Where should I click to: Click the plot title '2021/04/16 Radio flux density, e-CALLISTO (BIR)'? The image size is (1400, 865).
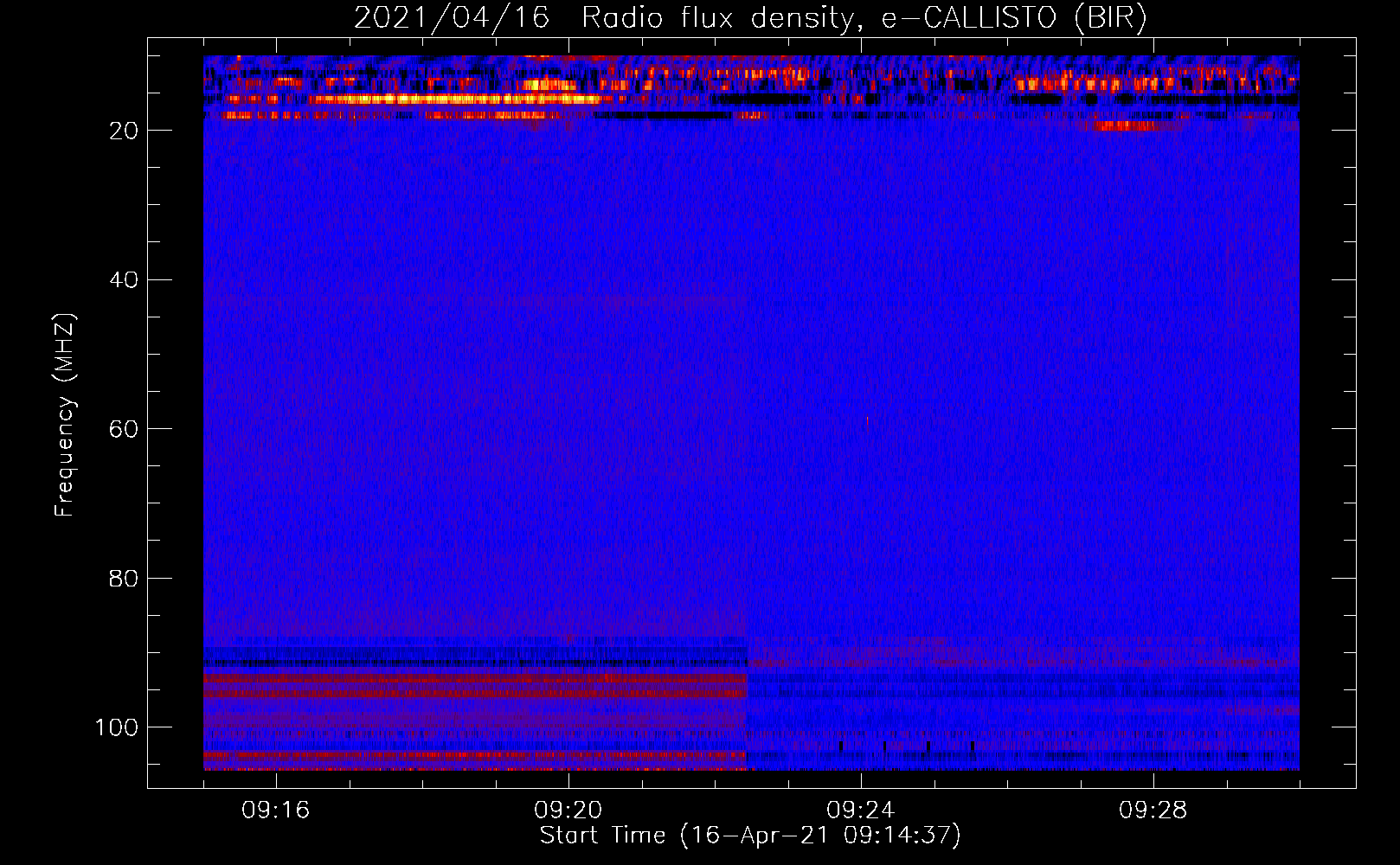tap(750, 18)
